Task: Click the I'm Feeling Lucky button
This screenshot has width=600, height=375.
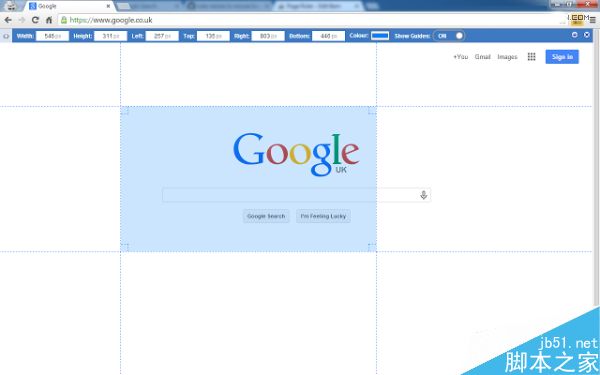Action: pyautogui.click(x=323, y=216)
